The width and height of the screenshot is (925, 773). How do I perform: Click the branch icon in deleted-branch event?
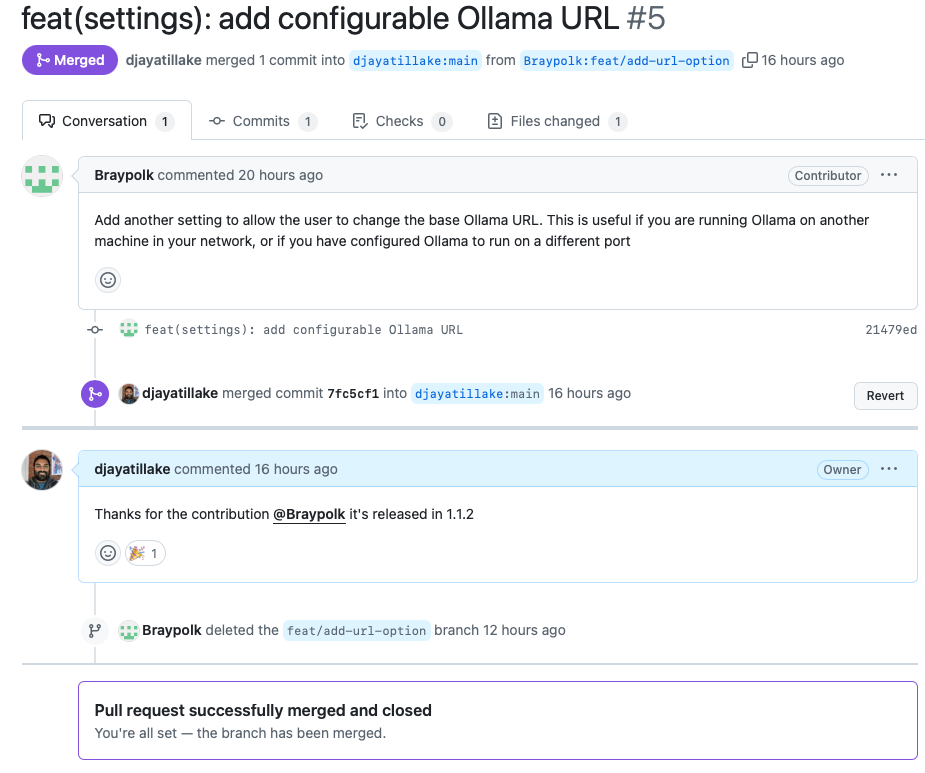pos(95,631)
